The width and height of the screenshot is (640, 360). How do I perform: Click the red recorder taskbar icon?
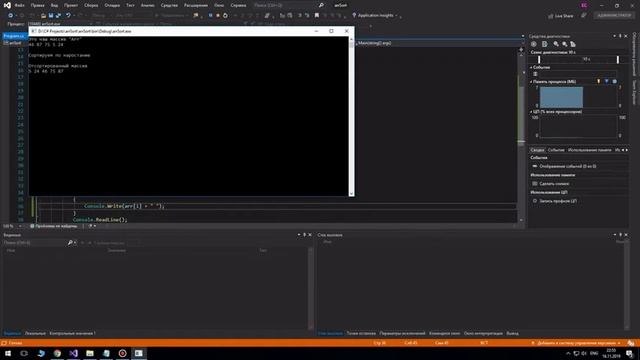pos(122,353)
